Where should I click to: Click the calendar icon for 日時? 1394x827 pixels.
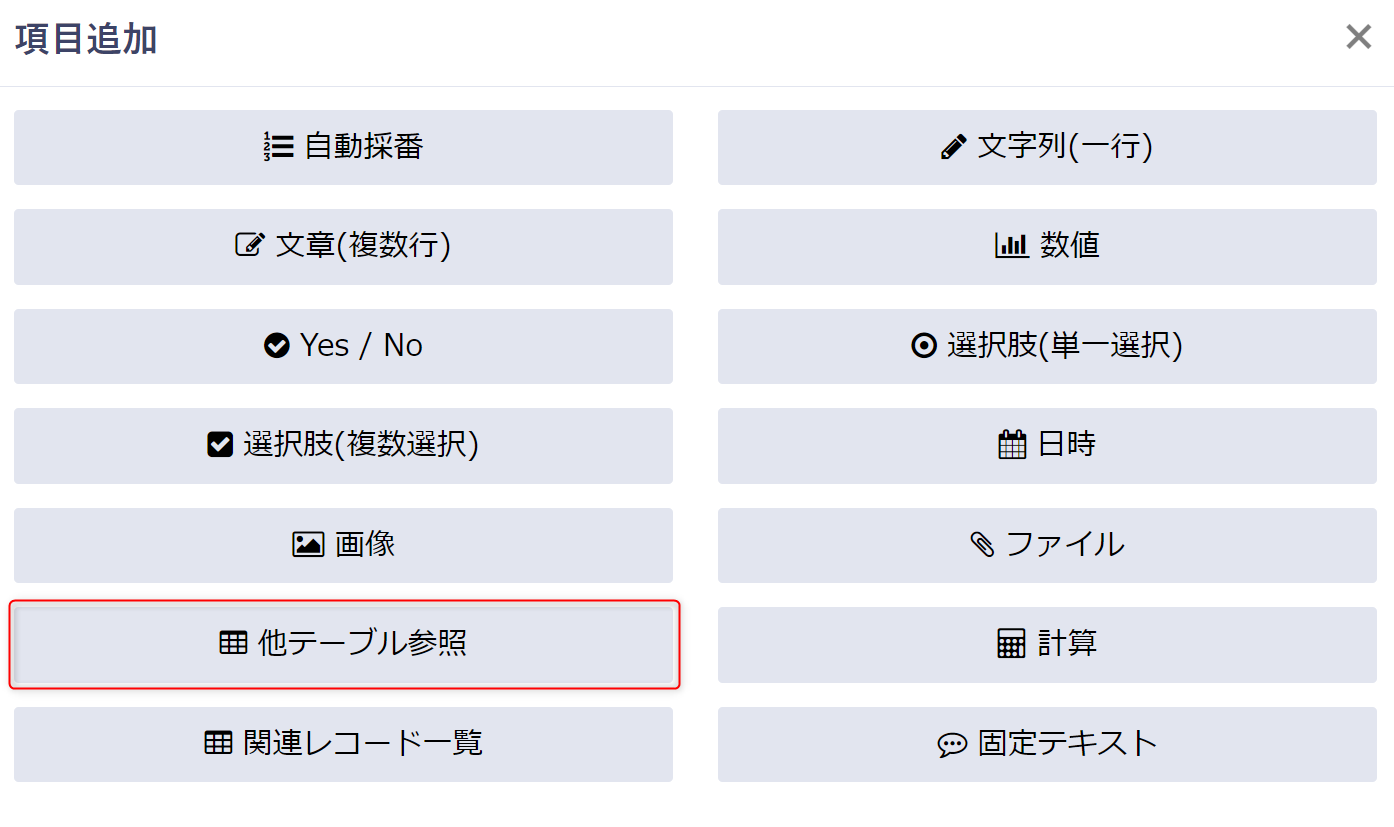[1013, 444]
